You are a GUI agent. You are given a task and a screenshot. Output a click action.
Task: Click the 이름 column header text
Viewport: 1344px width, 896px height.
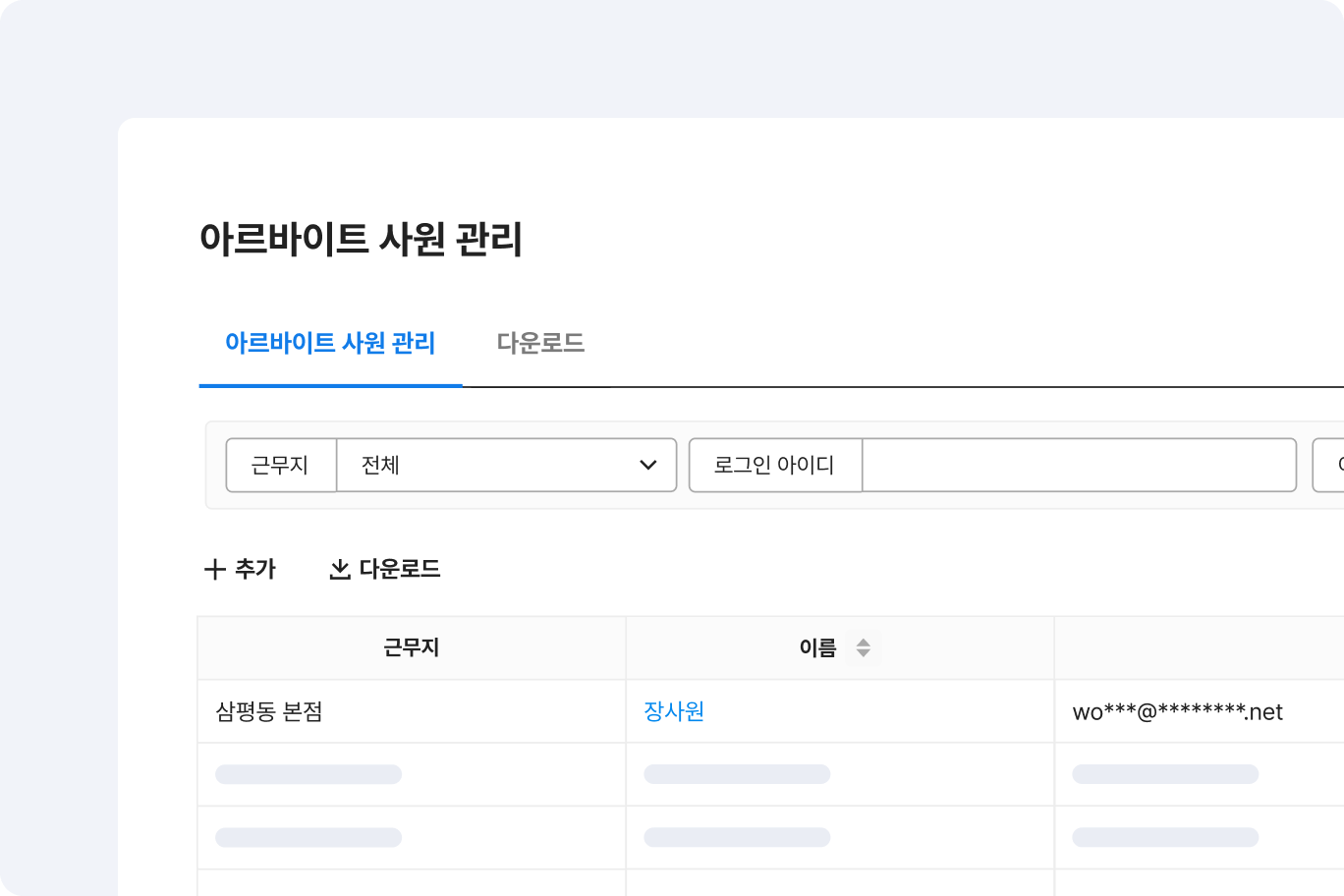tap(817, 648)
